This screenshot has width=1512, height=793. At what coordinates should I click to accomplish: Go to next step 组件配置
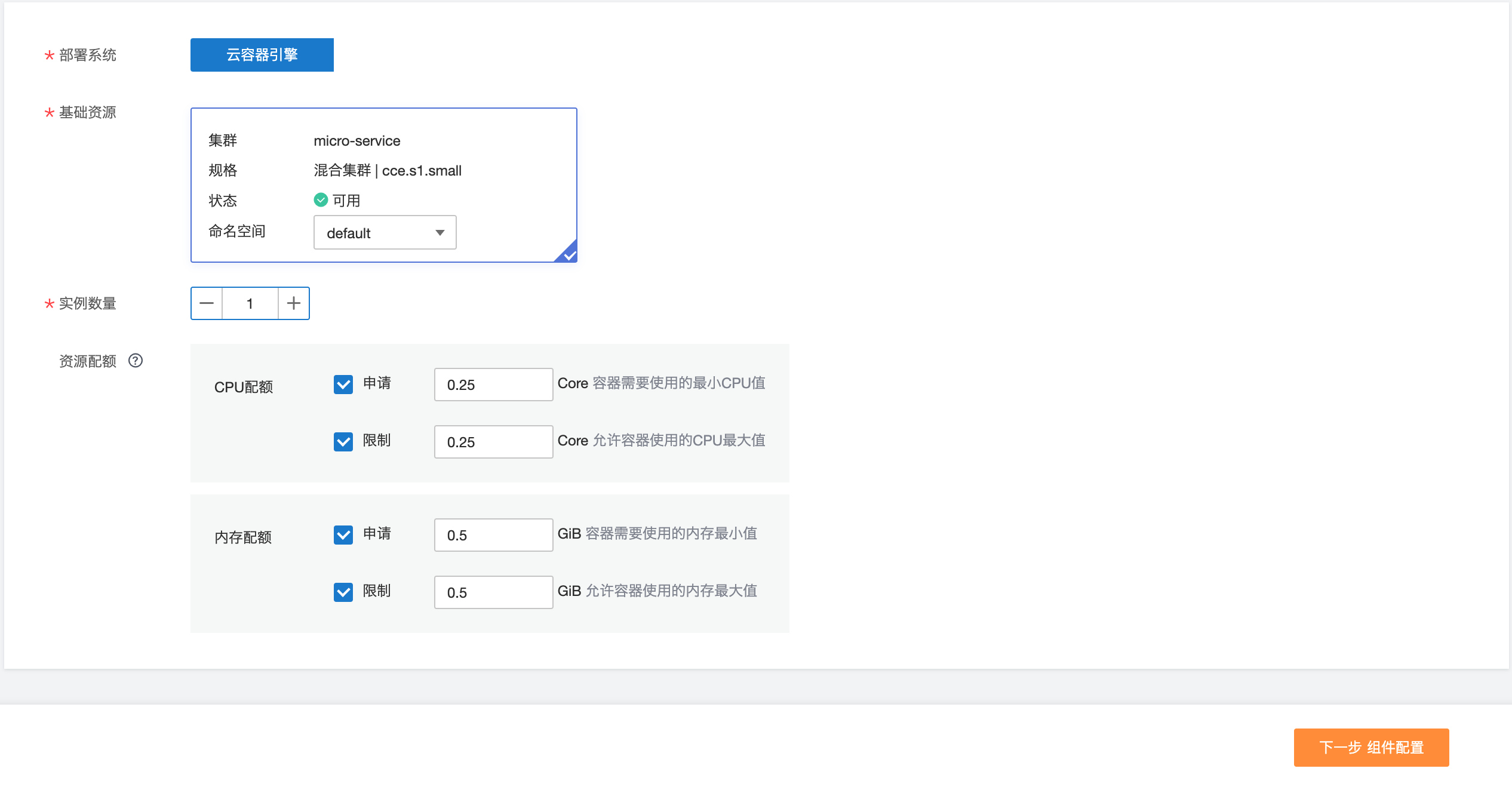(1371, 747)
